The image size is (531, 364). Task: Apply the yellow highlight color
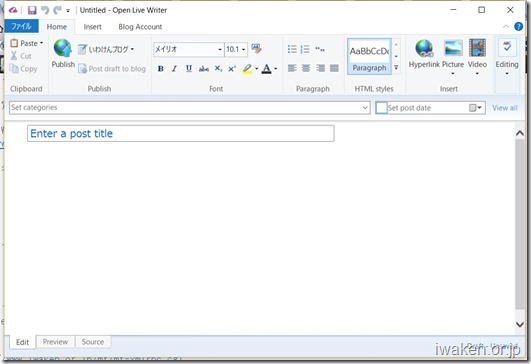[247, 69]
